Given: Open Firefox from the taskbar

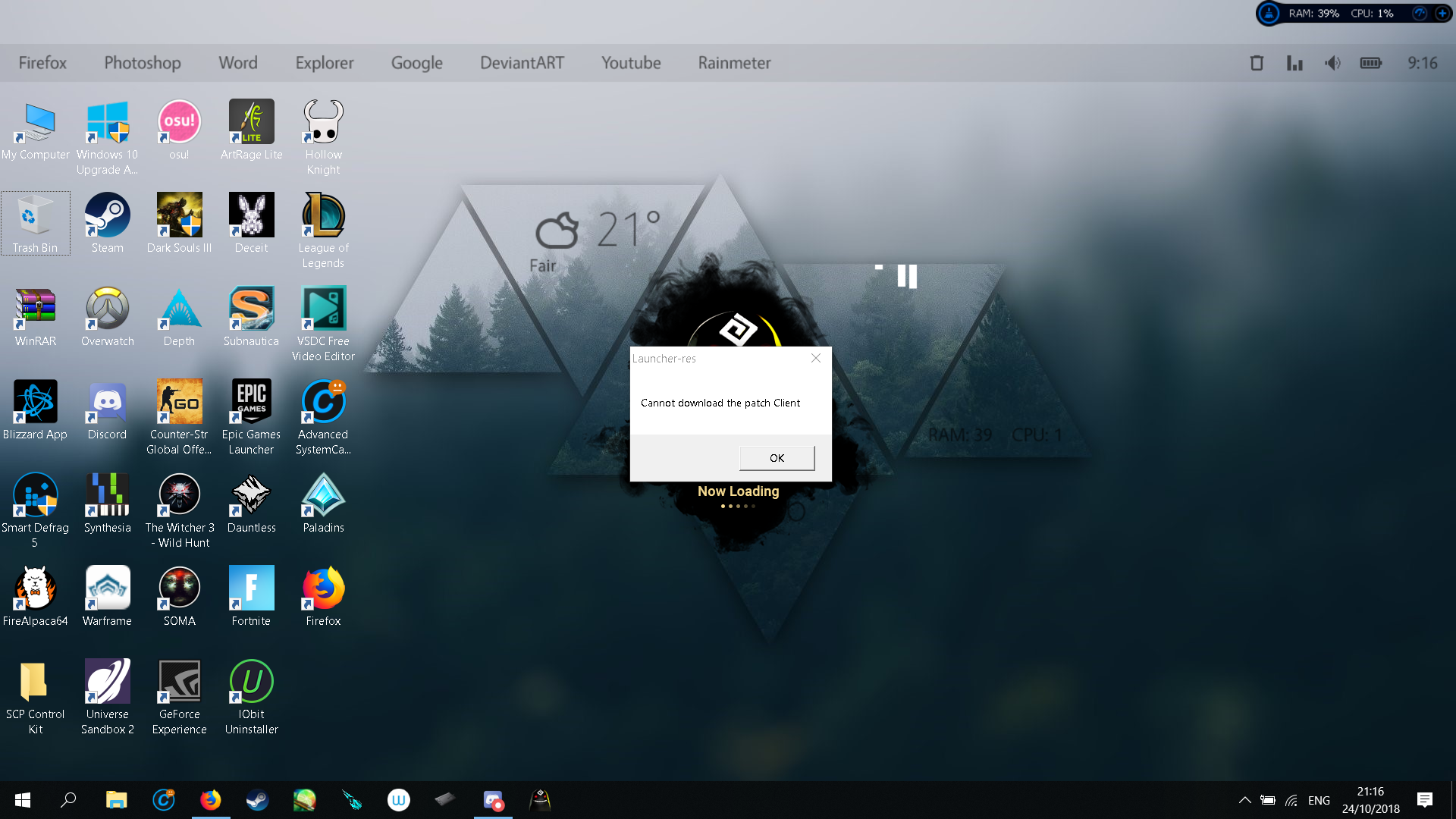Looking at the screenshot, I should click(210, 799).
